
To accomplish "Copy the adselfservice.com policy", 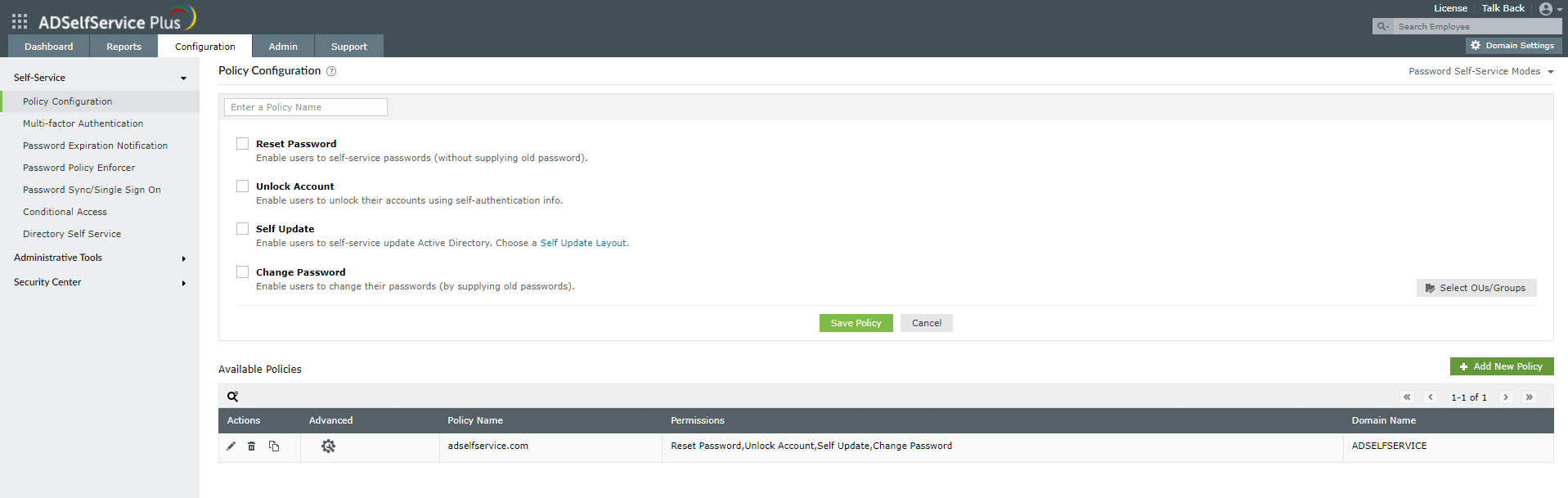I will pyautogui.click(x=274, y=446).
